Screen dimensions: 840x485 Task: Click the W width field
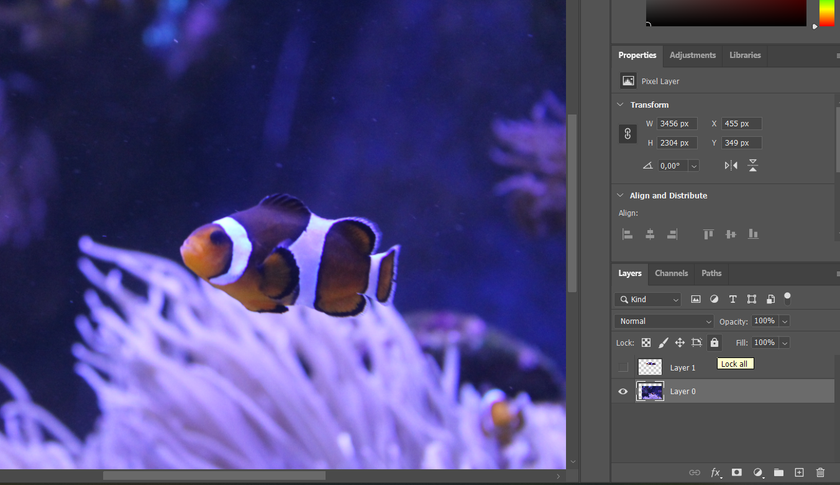point(677,123)
